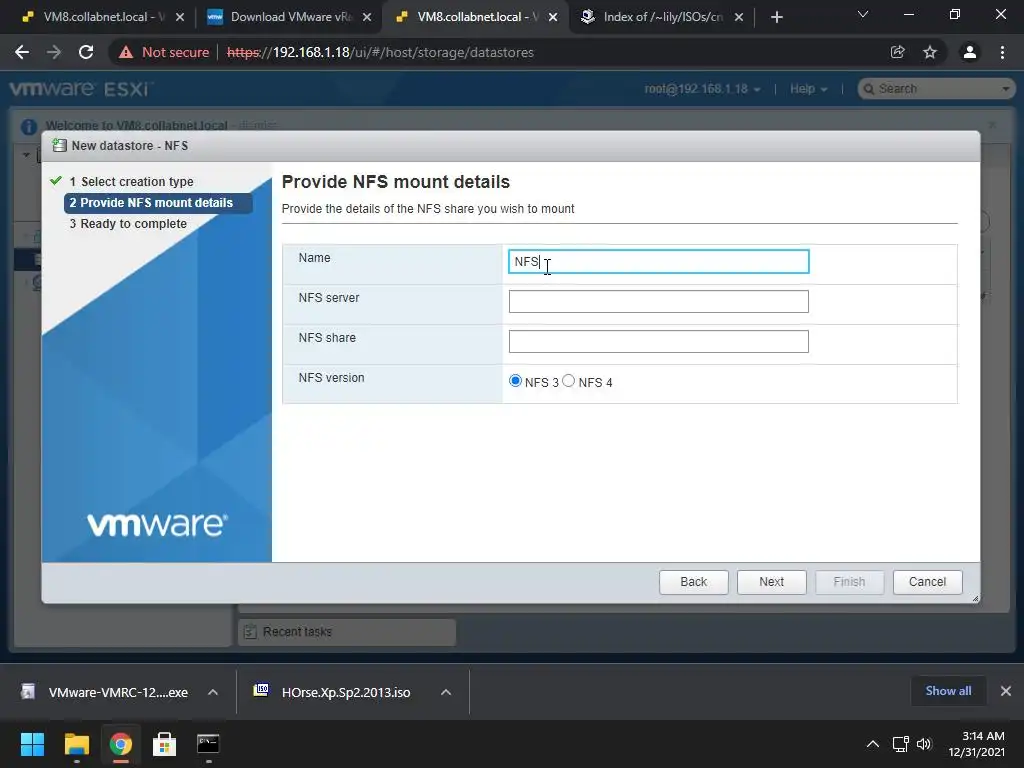Show hidden system tray icons
This screenshot has height=768, width=1024.
click(x=872, y=744)
